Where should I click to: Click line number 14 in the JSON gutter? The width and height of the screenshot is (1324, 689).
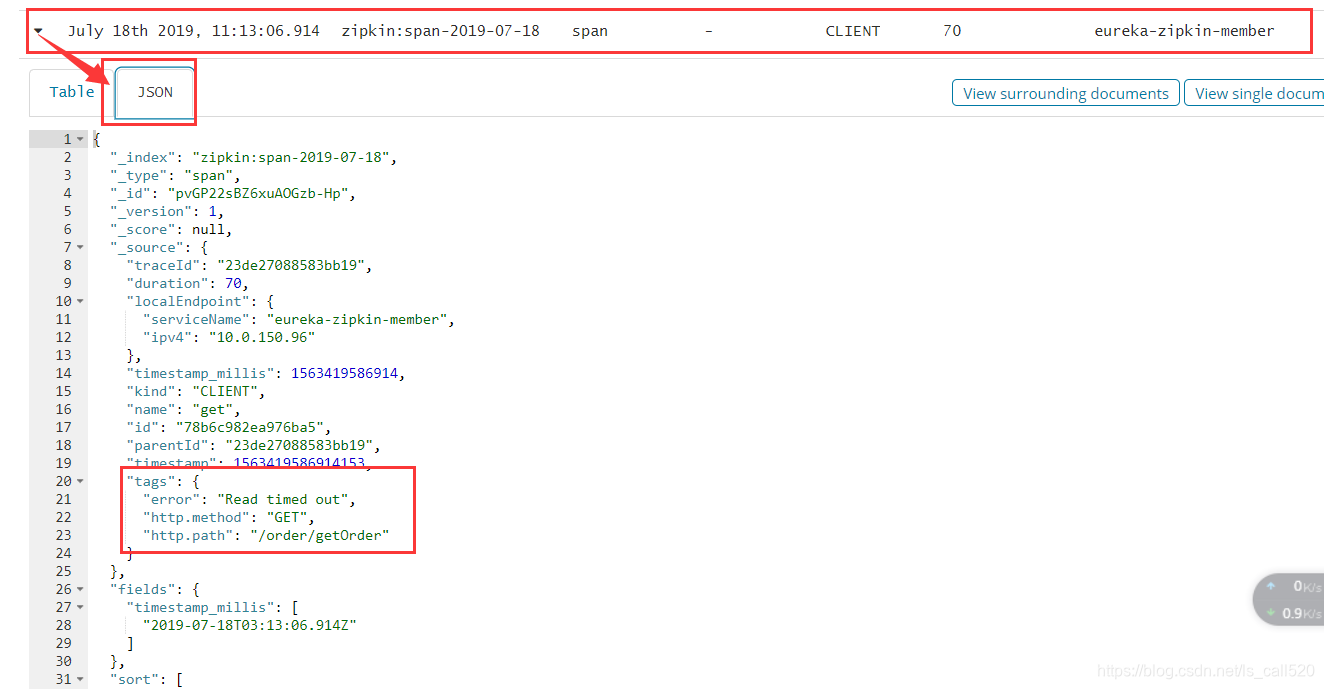point(63,373)
